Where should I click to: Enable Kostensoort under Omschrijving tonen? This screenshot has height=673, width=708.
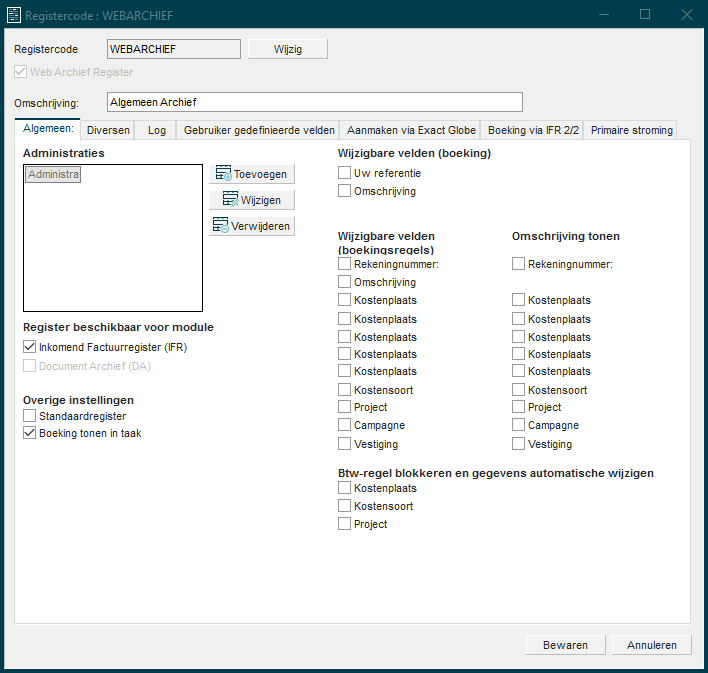[518, 389]
